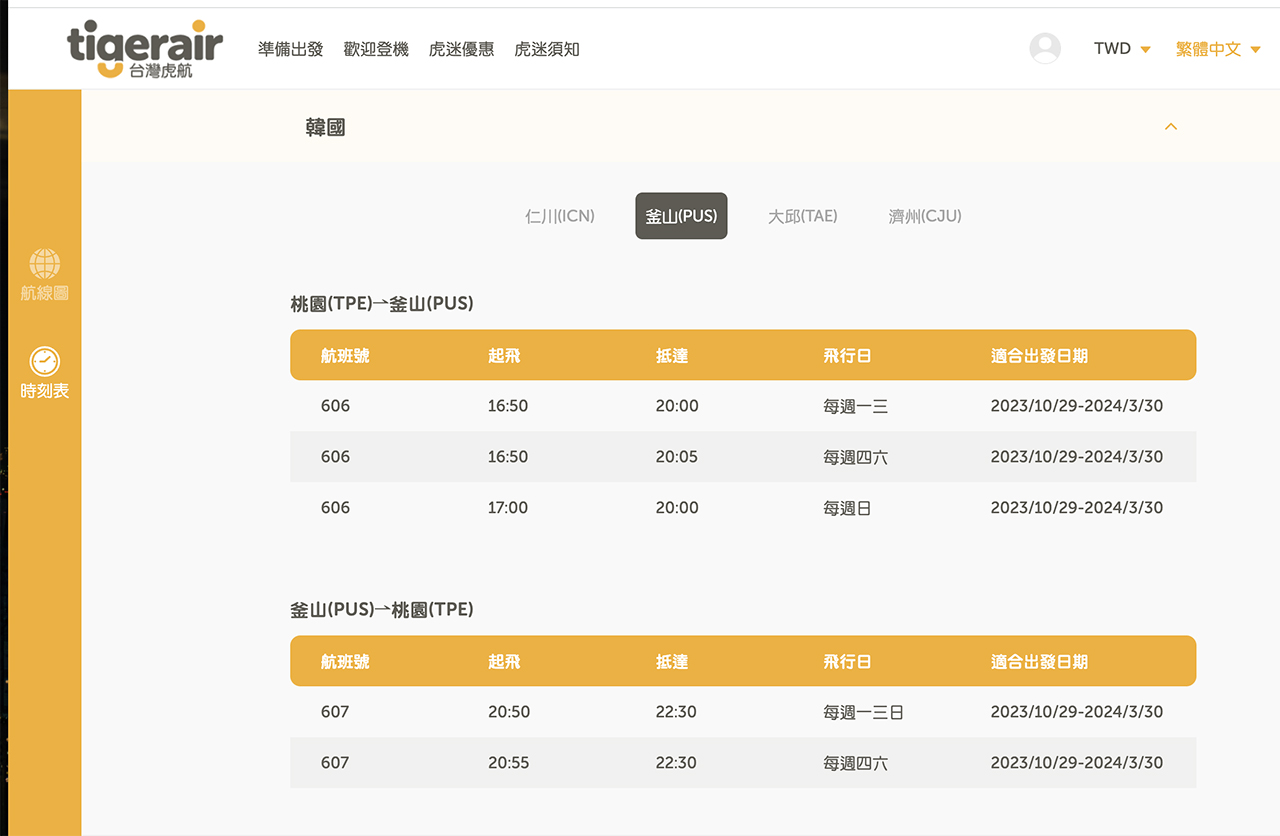The height and width of the screenshot is (836, 1280).
Task: Click flight 607 in the 每週一三日 row
Action: coord(335,712)
